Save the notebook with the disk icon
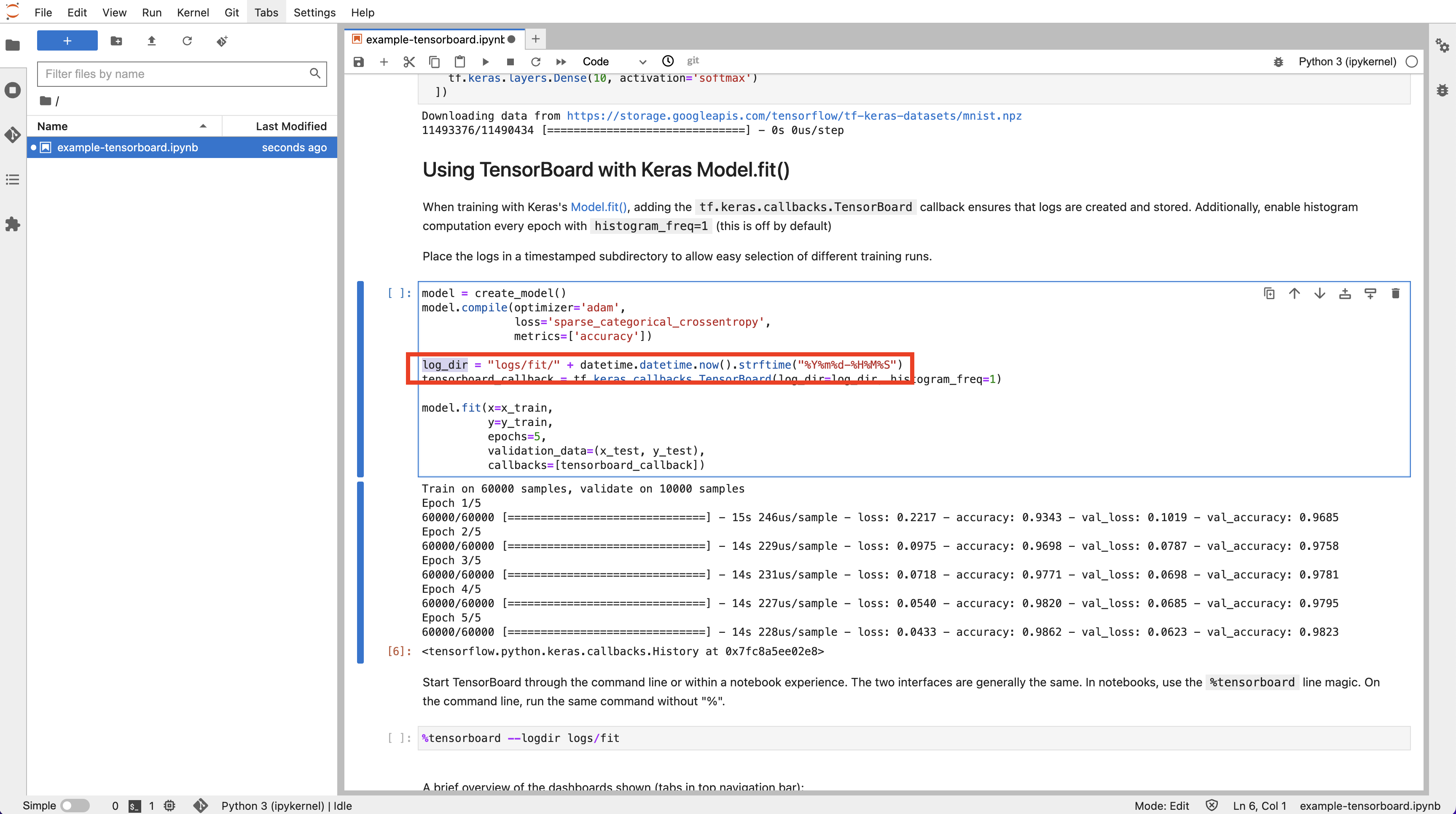Viewport: 1456px width, 814px height. pos(358,62)
